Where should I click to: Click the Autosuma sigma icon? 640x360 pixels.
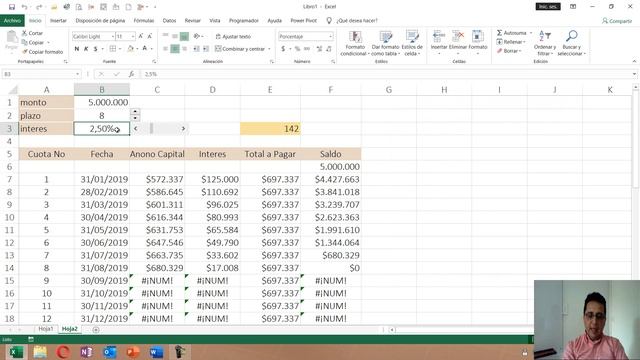point(499,33)
